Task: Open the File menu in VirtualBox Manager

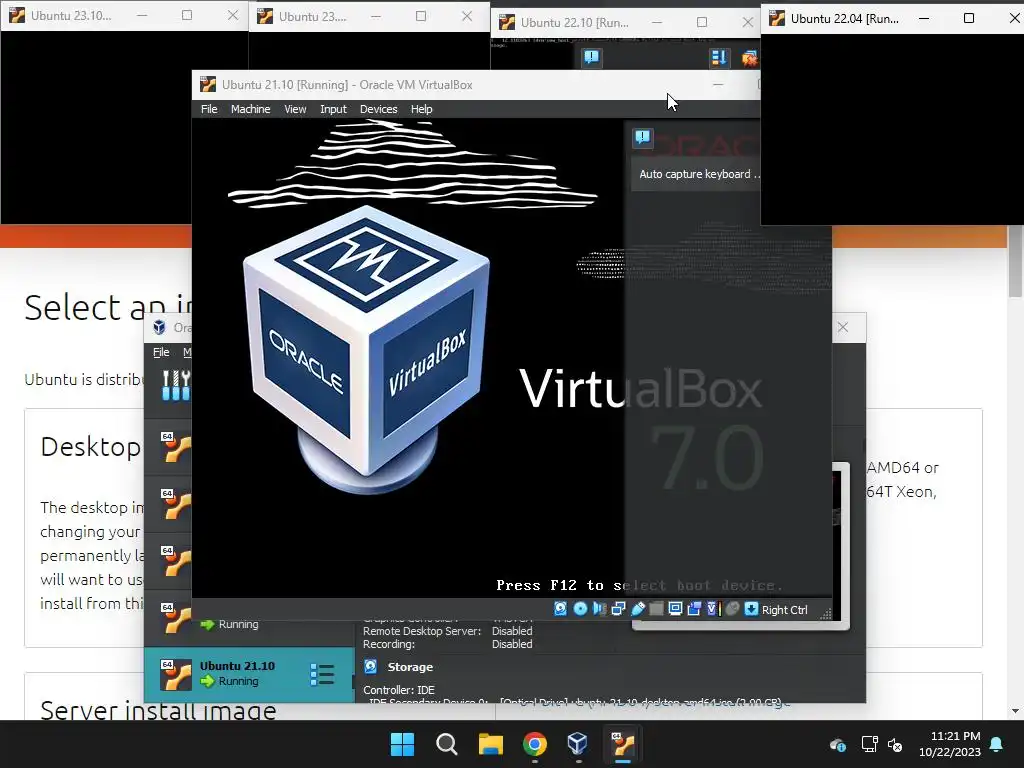Action: [x=161, y=352]
